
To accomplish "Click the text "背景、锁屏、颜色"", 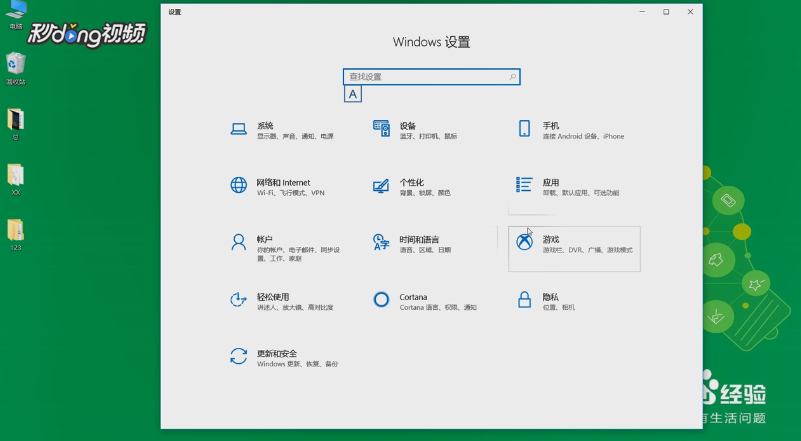I will coord(425,193).
